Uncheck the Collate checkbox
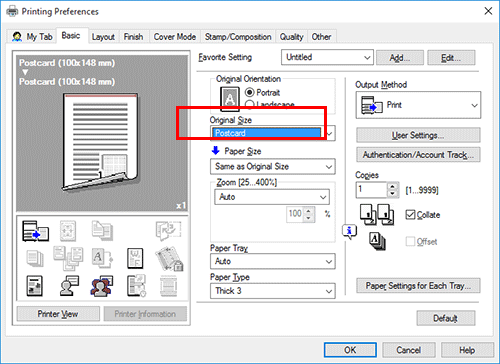 coord(410,215)
